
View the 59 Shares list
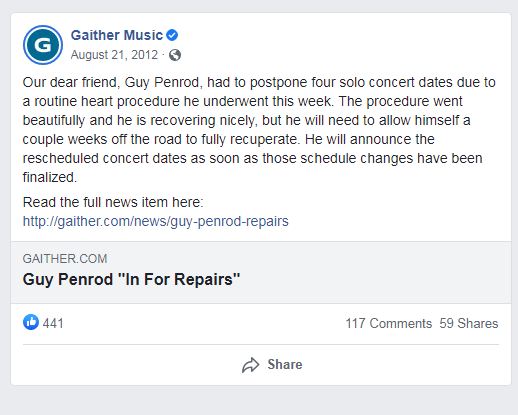point(469,323)
